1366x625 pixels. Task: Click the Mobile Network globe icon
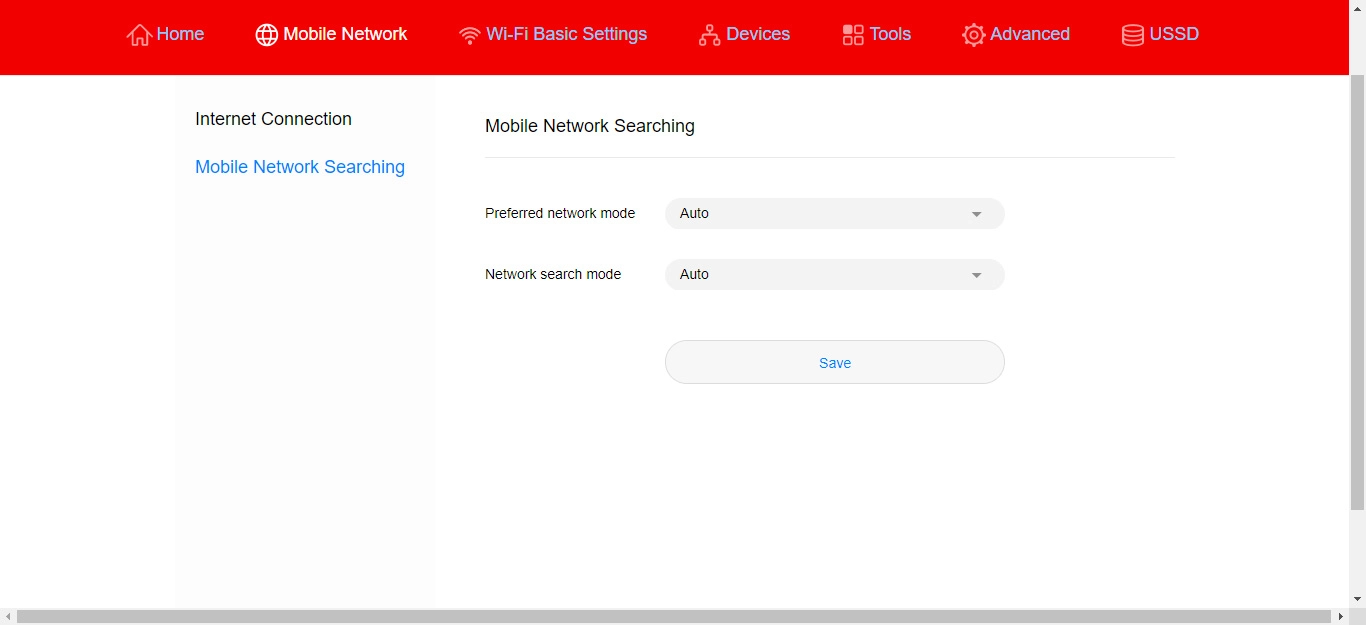266,35
